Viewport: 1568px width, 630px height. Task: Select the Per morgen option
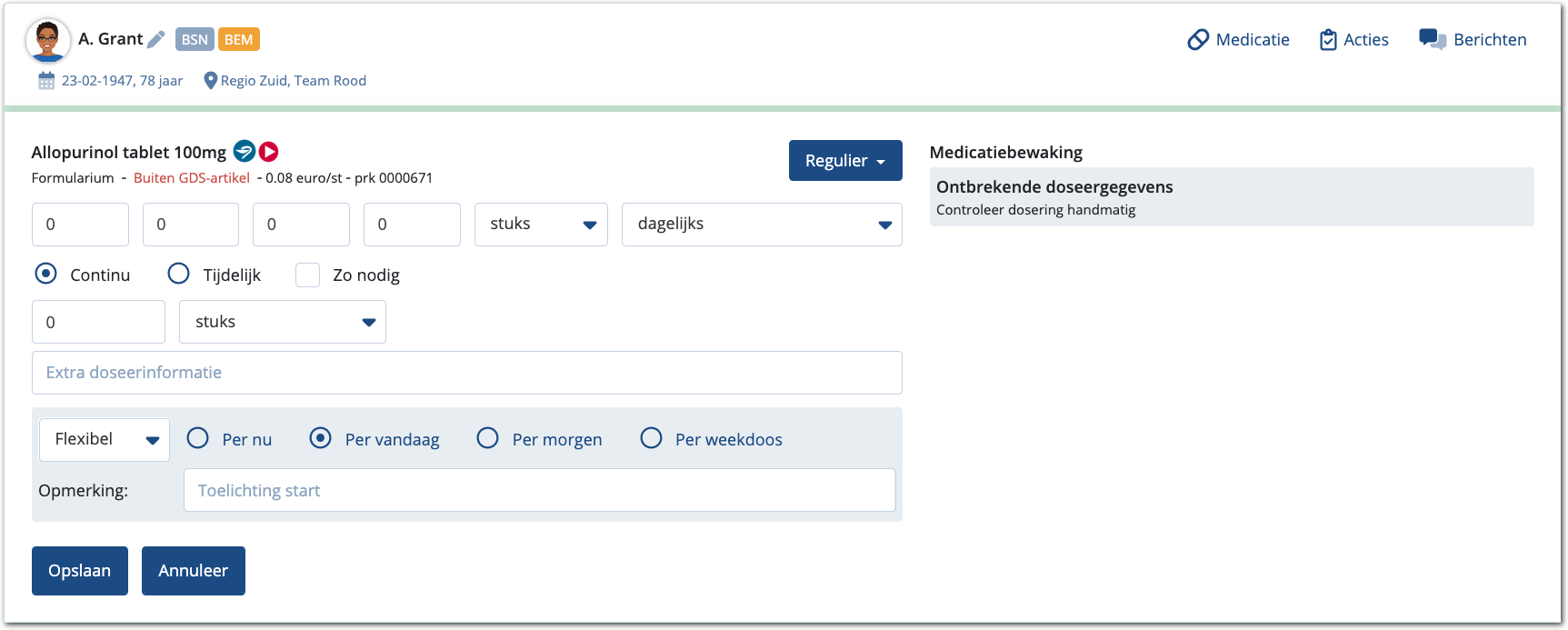point(488,438)
